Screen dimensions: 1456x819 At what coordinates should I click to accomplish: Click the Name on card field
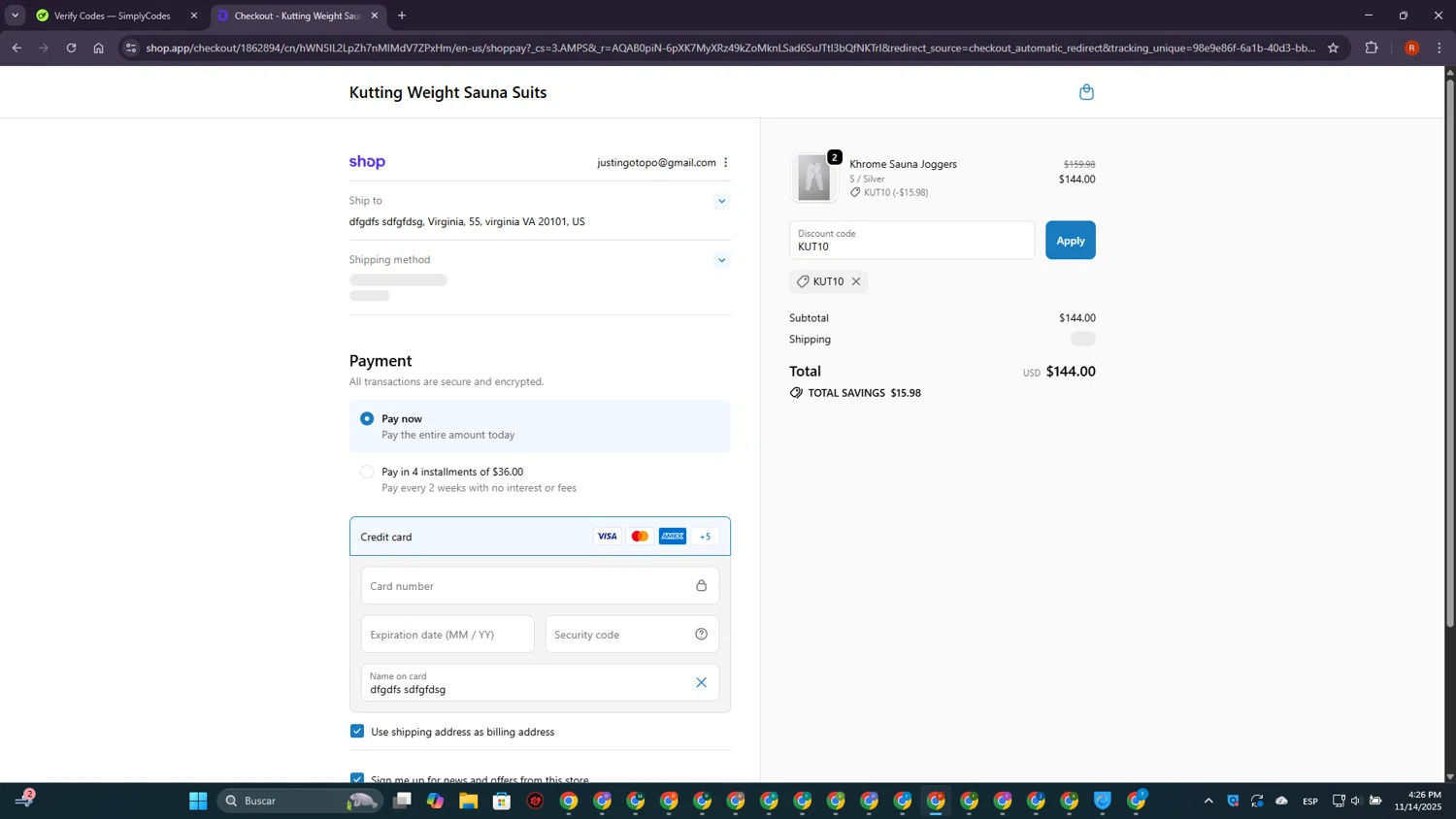[540, 683]
